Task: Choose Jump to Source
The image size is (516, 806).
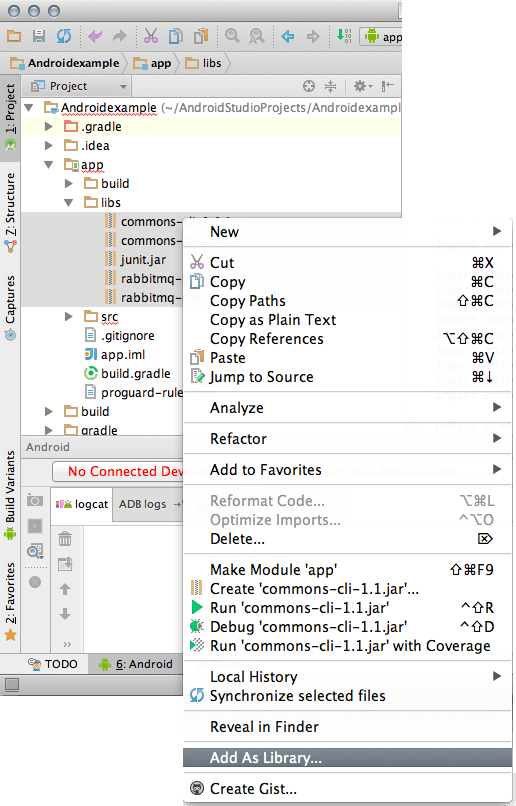Action: [x=347, y=377]
